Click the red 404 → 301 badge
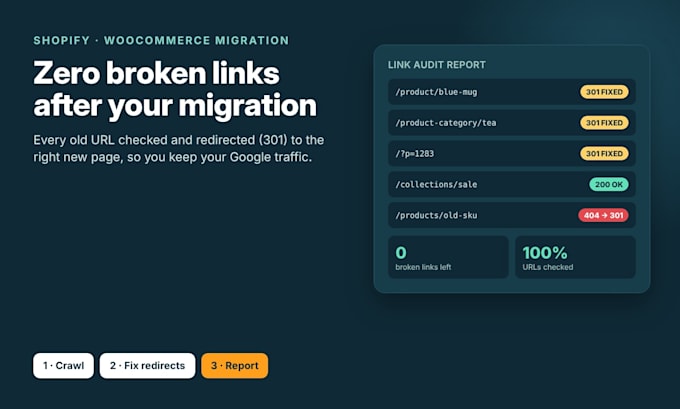This screenshot has height=409, width=680. pyautogui.click(x=603, y=215)
